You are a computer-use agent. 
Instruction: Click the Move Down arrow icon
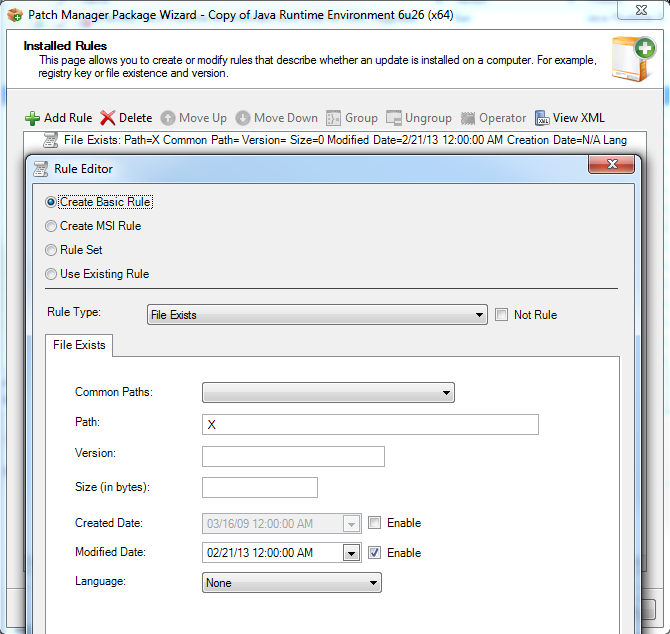243,118
